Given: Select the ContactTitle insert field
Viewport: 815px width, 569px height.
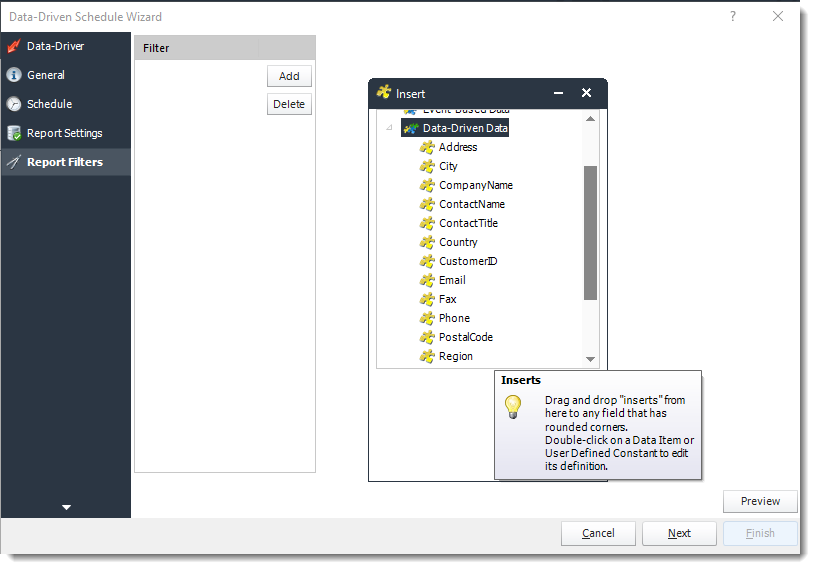Looking at the screenshot, I should (x=468, y=223).
